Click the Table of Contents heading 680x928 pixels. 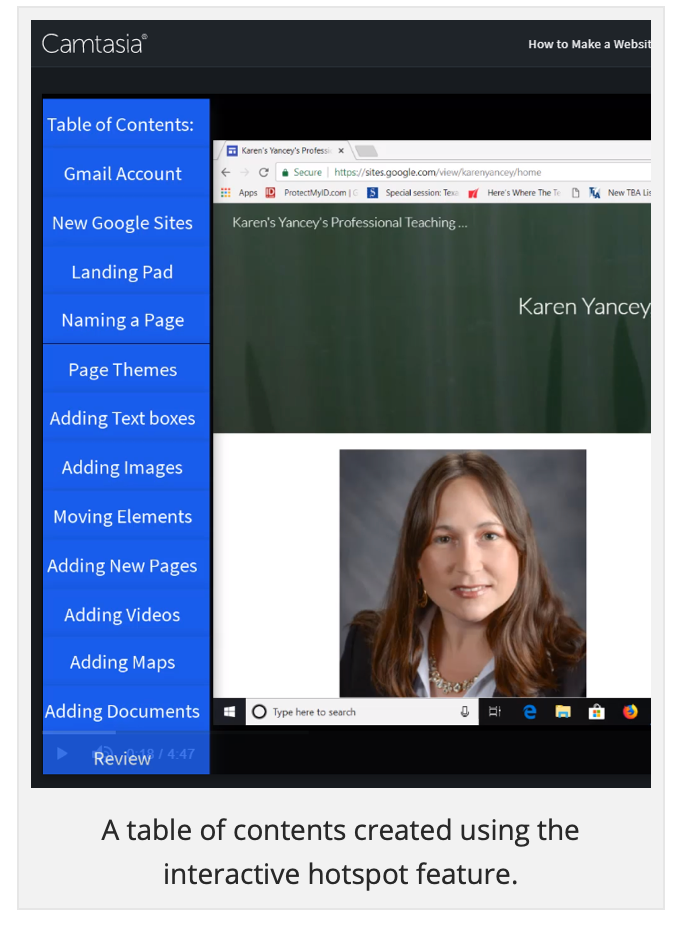pyautogui.click(x=121, y=125)
